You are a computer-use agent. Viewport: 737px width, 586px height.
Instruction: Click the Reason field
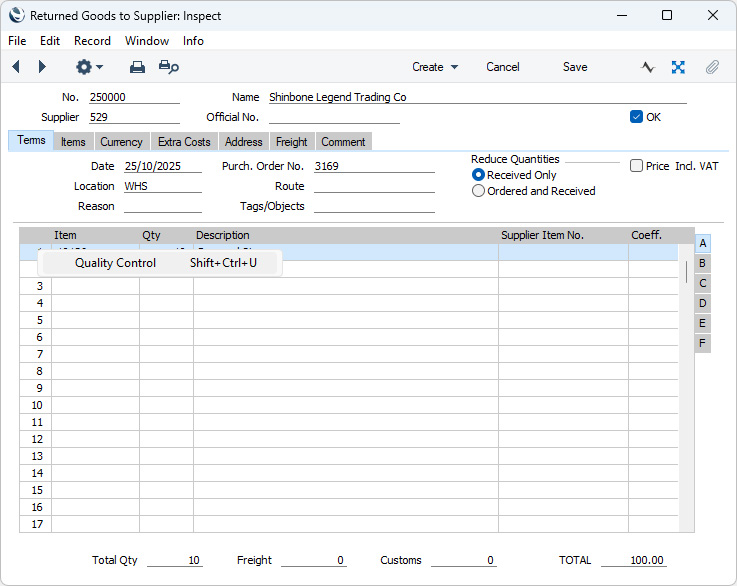163,206
